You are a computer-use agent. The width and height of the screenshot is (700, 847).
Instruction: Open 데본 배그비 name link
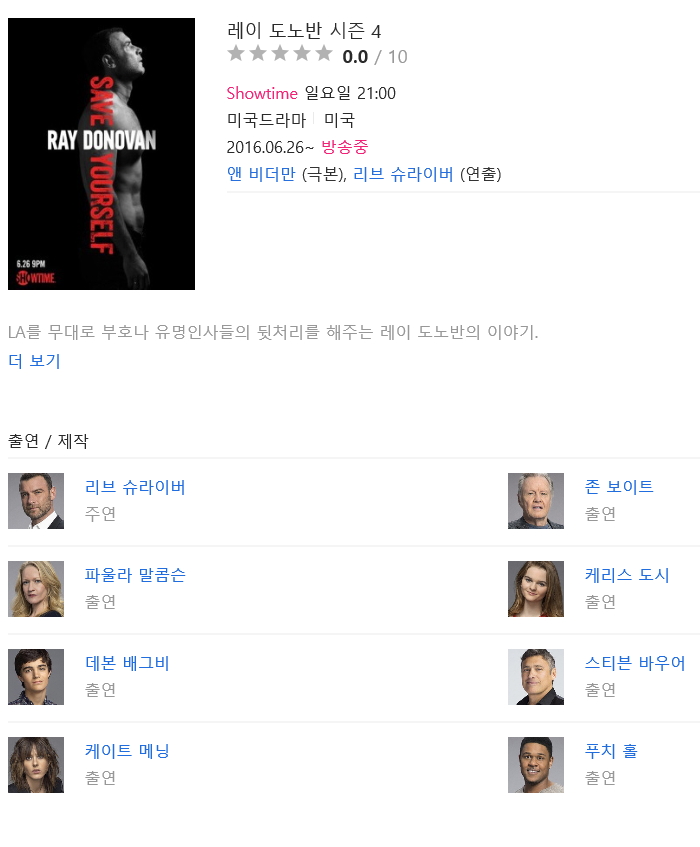(x=127, y=663)
